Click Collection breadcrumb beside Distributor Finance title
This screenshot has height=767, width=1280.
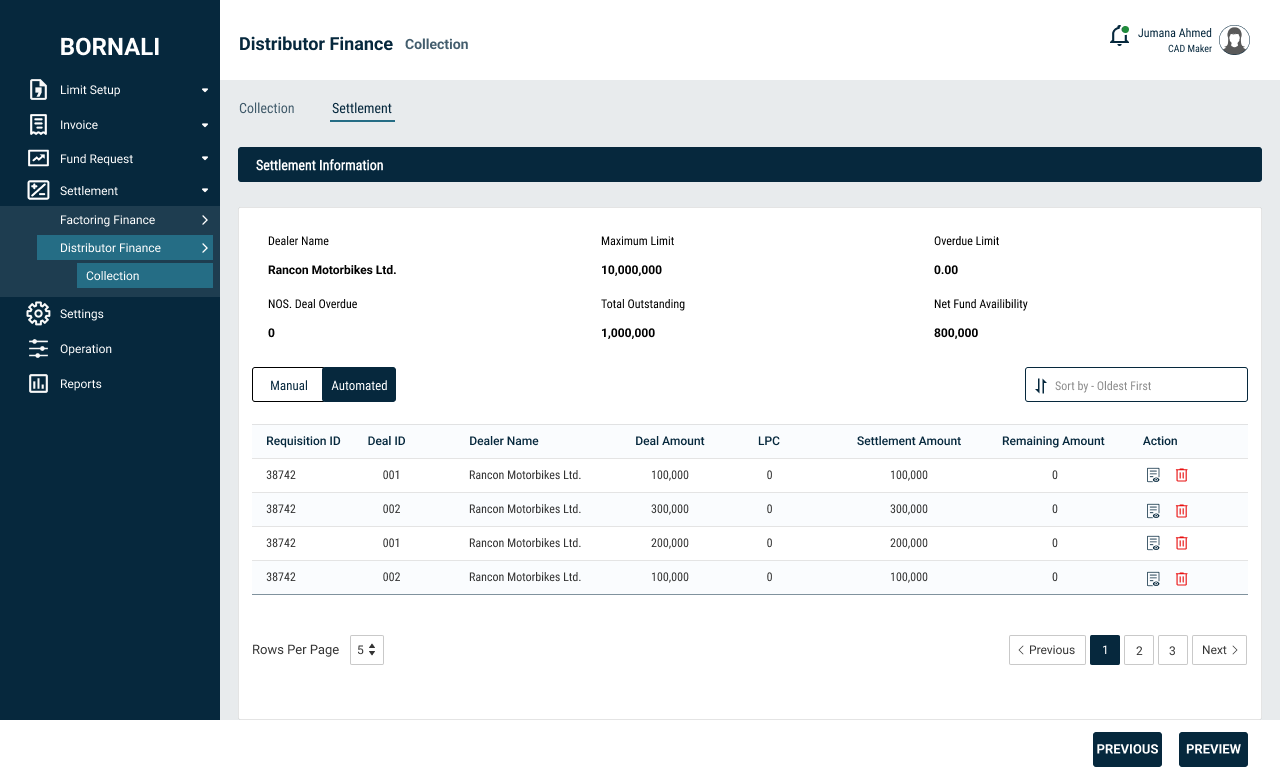click(x=437, y=44)
